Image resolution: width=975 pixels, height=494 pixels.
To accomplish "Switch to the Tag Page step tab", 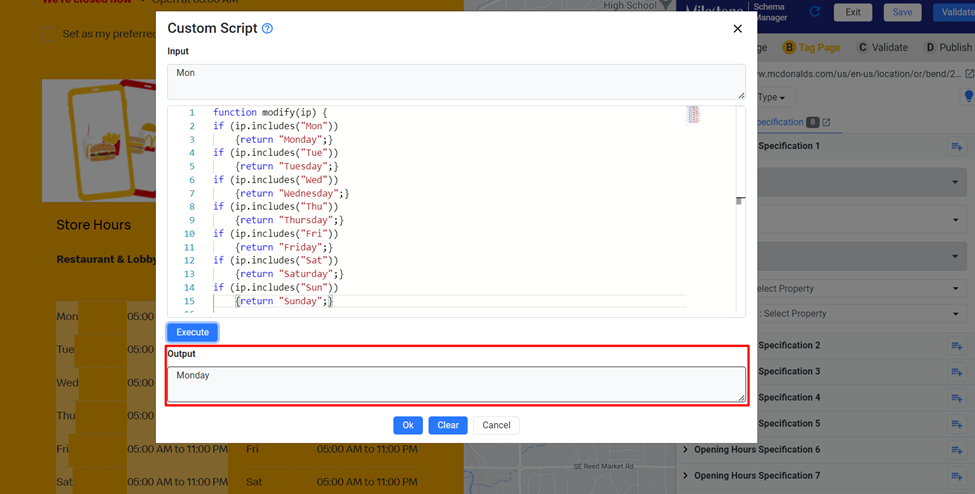I will point(811,47).
